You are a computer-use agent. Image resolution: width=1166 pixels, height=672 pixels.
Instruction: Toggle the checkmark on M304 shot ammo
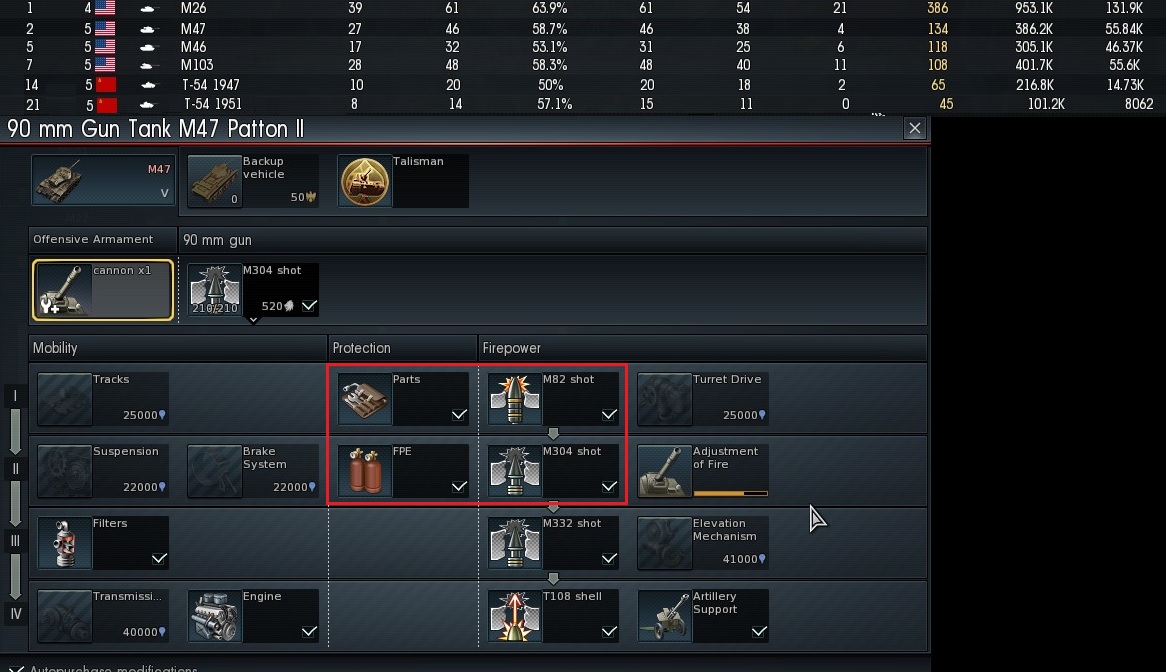pyautogui.click(x=309, y=306)
